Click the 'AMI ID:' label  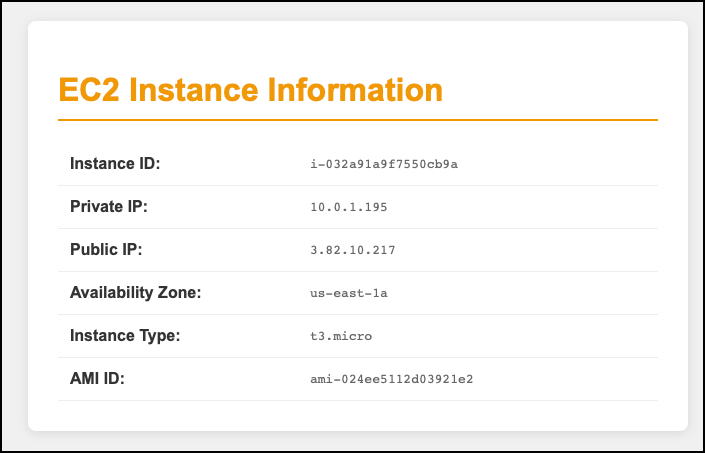[x=97, y=379]
